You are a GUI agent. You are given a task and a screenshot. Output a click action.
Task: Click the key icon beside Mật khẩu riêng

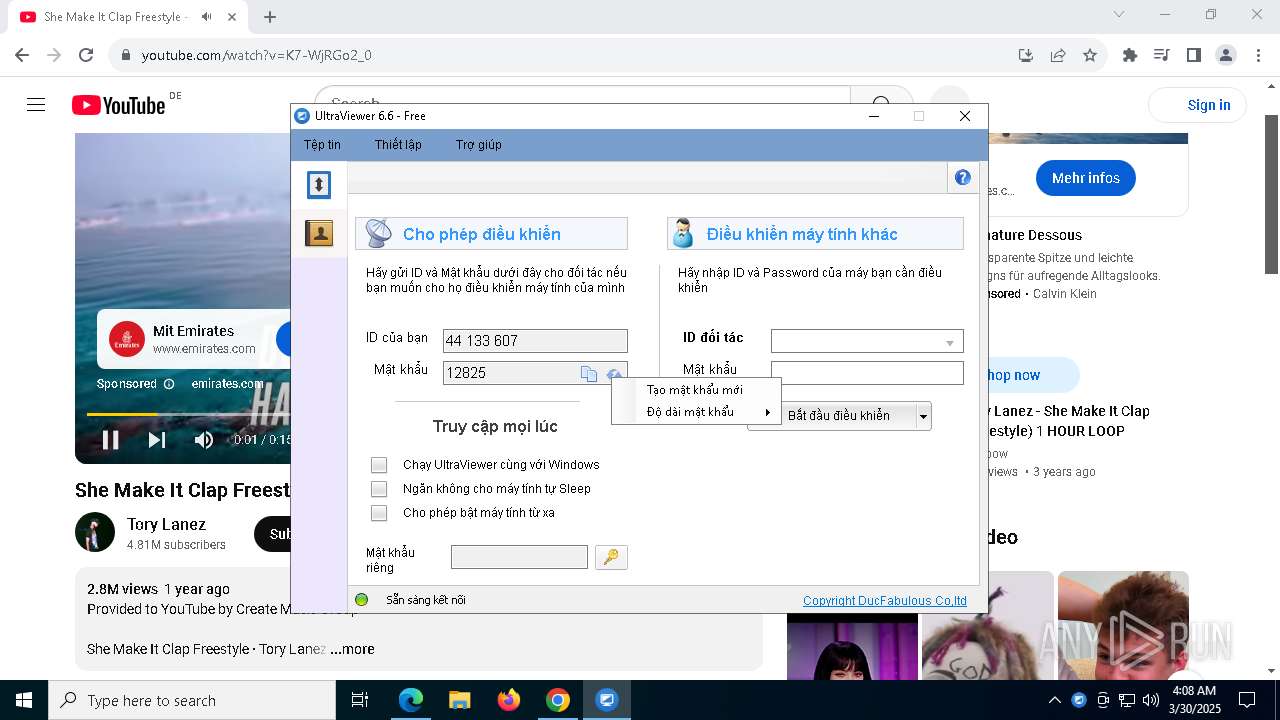click(611, 557)
